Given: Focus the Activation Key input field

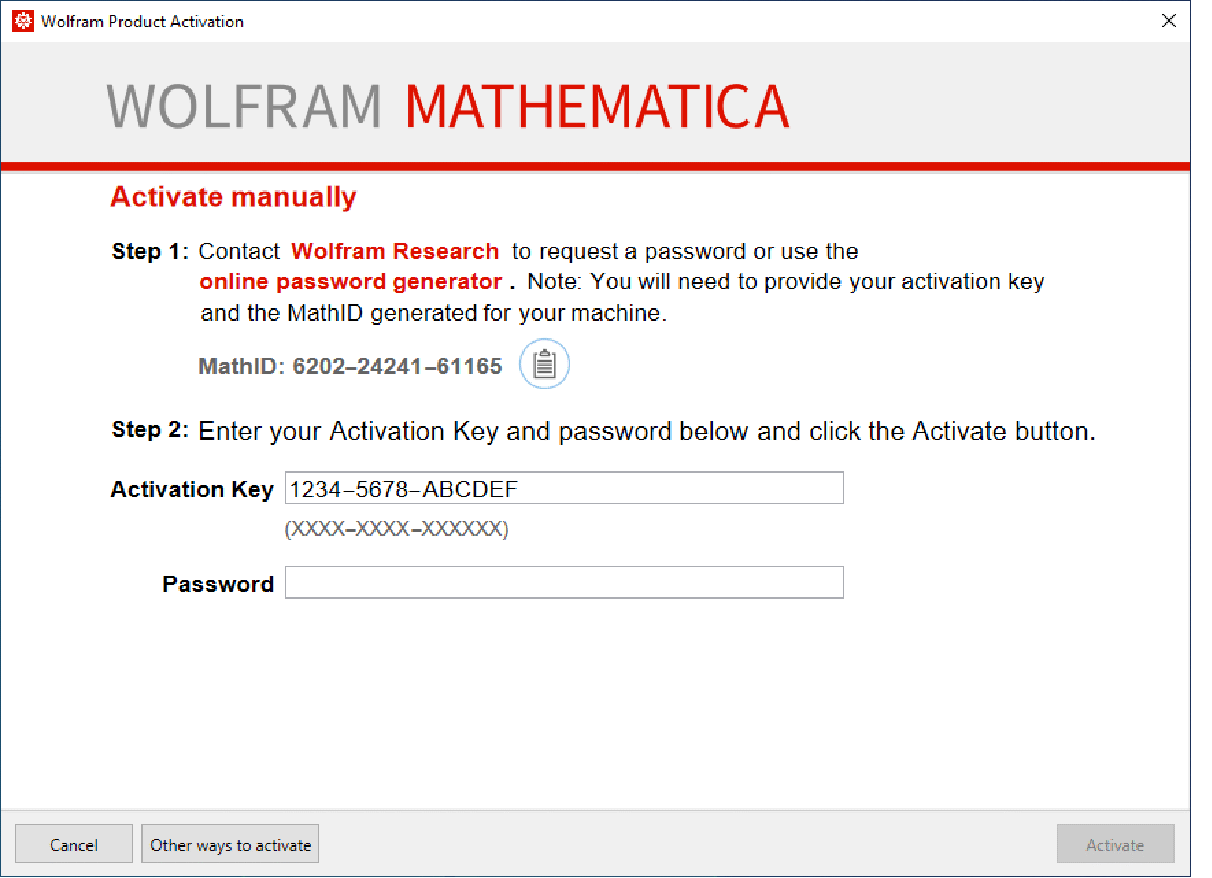Looking at the screenshot, I should [564, 489].
